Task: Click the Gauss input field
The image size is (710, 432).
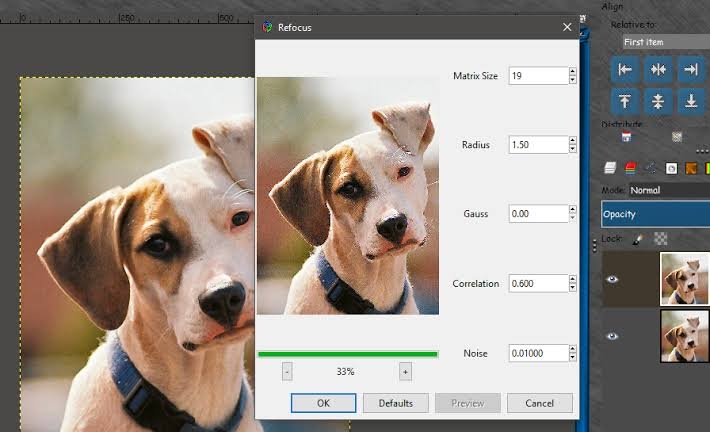Action: 538,214
